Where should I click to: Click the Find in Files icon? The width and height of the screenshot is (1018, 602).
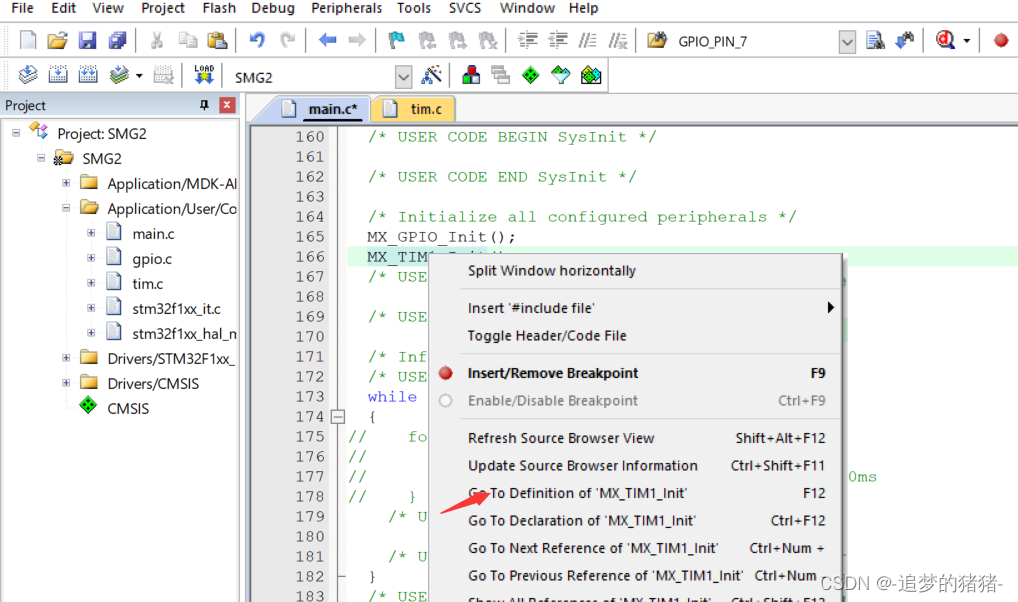tap(657, 40)
